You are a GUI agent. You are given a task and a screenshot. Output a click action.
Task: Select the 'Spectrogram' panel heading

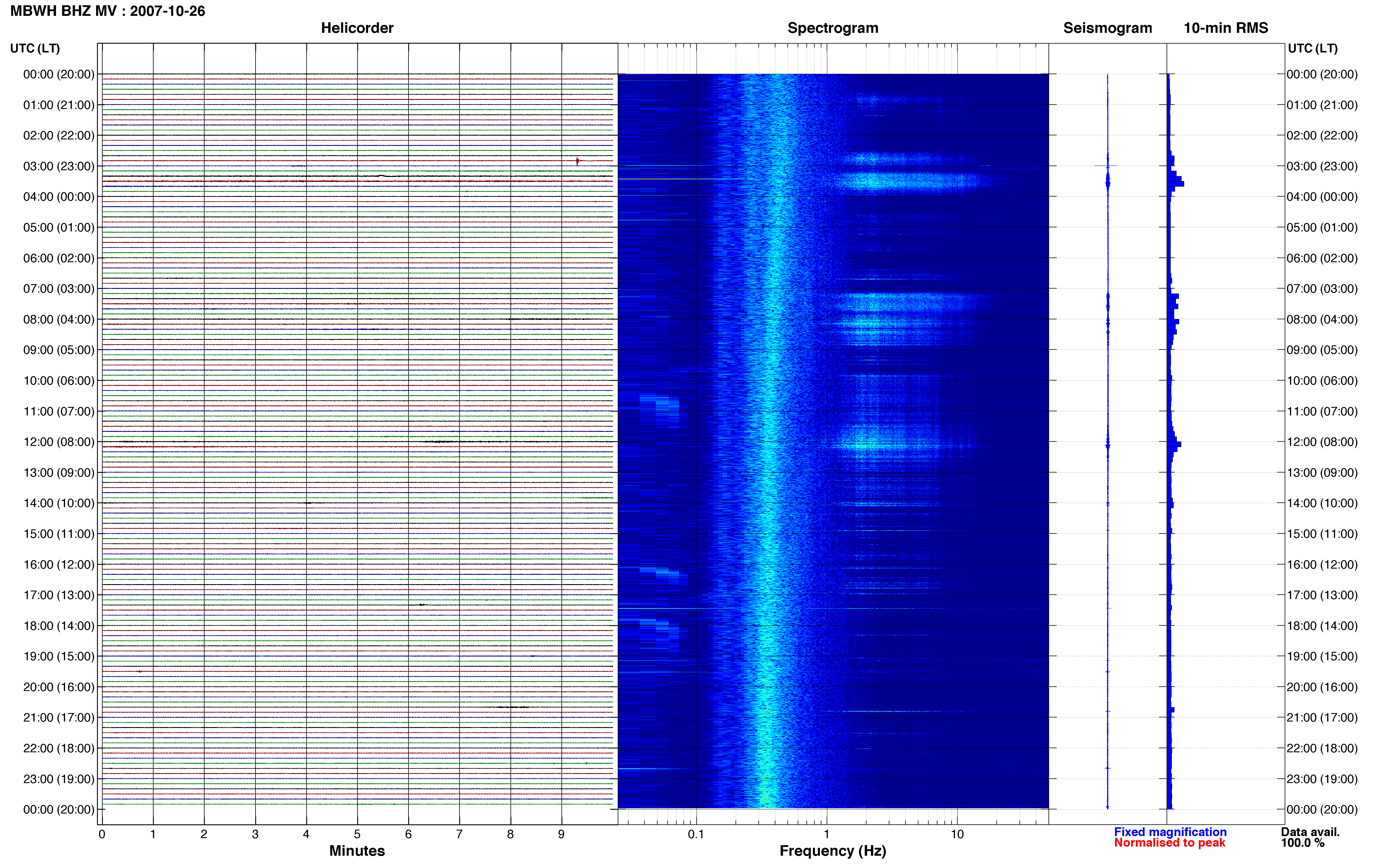click(833, 28)
